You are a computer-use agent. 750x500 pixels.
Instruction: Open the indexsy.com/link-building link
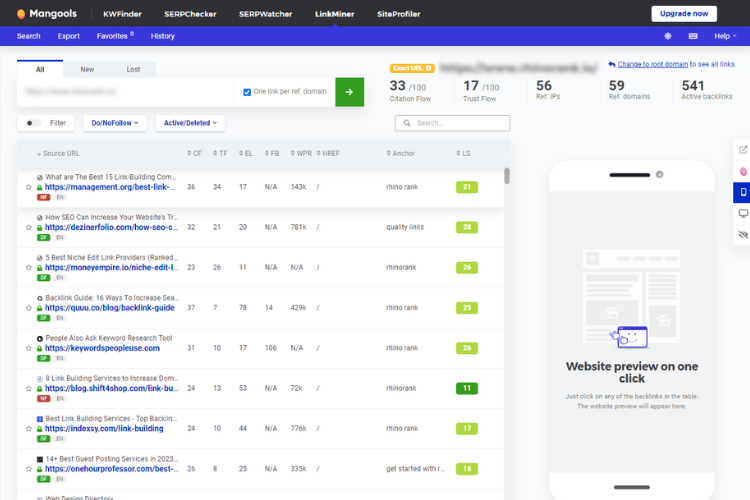coord(104,428)
